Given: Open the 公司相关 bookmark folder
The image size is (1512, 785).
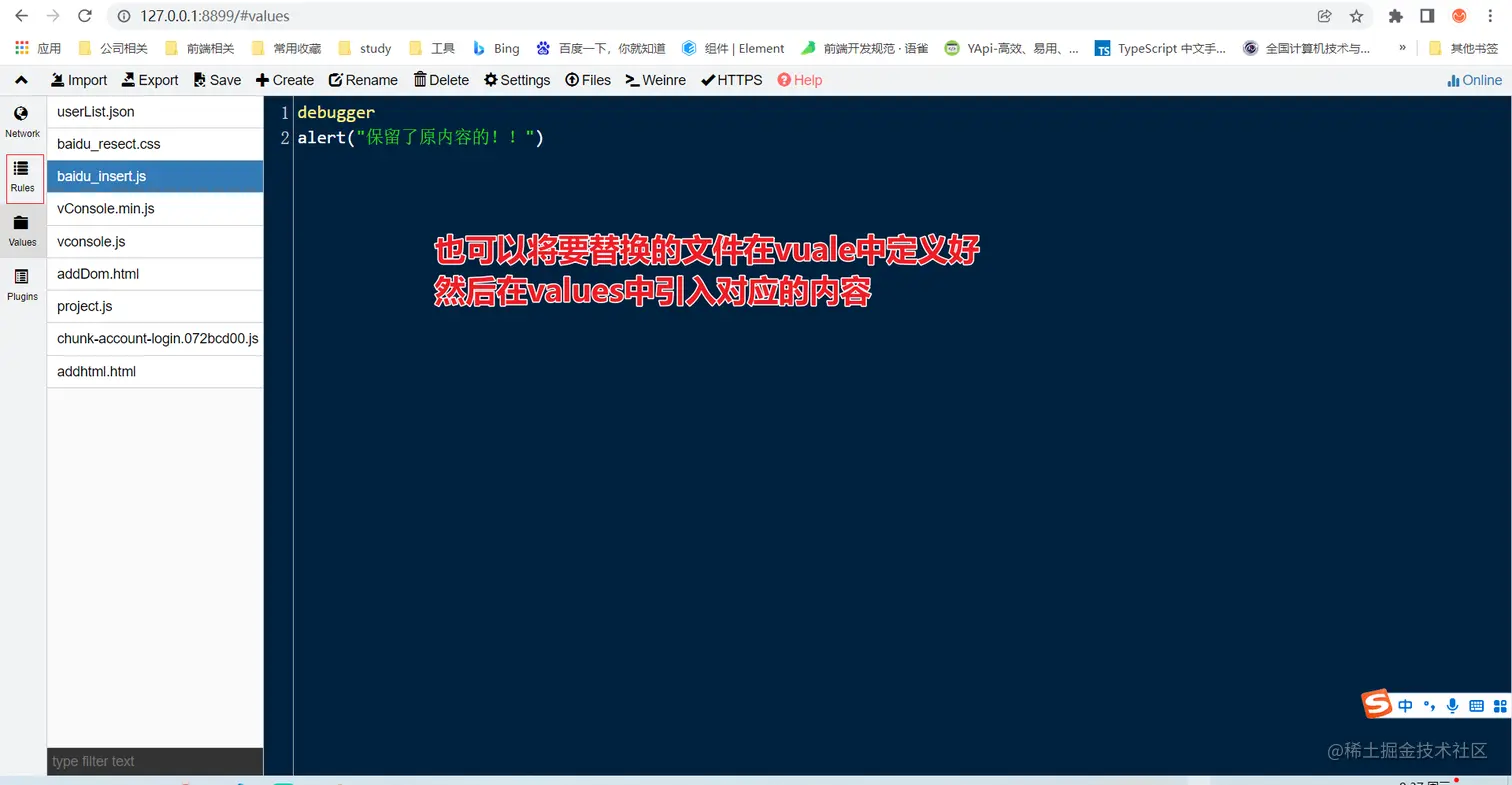Looking at the screenshot, I should [x=113, y=48].
